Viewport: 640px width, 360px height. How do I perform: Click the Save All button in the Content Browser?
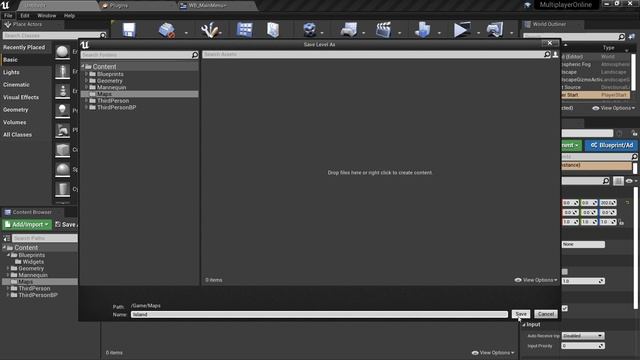(67, 224)
